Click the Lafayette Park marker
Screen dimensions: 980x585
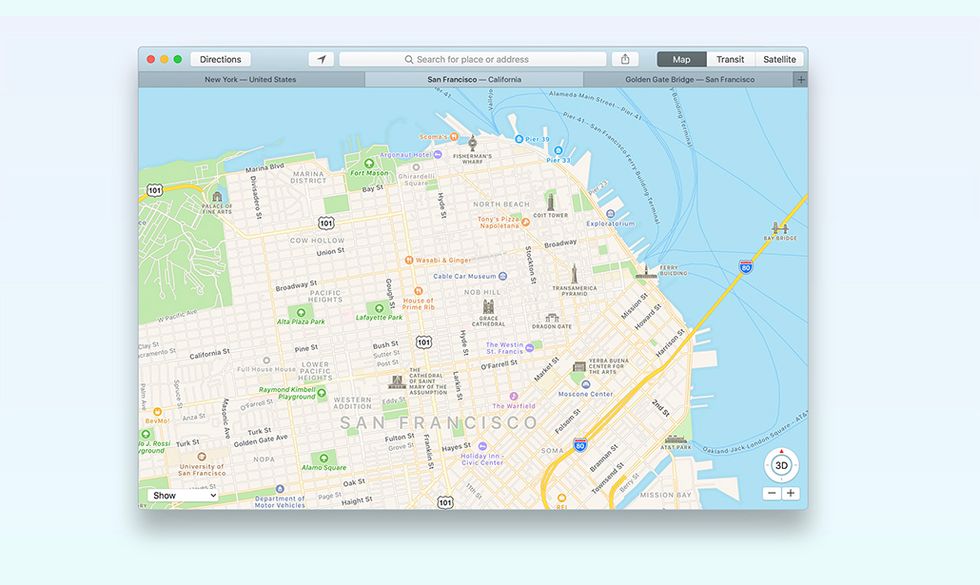(x=378, y=308)
